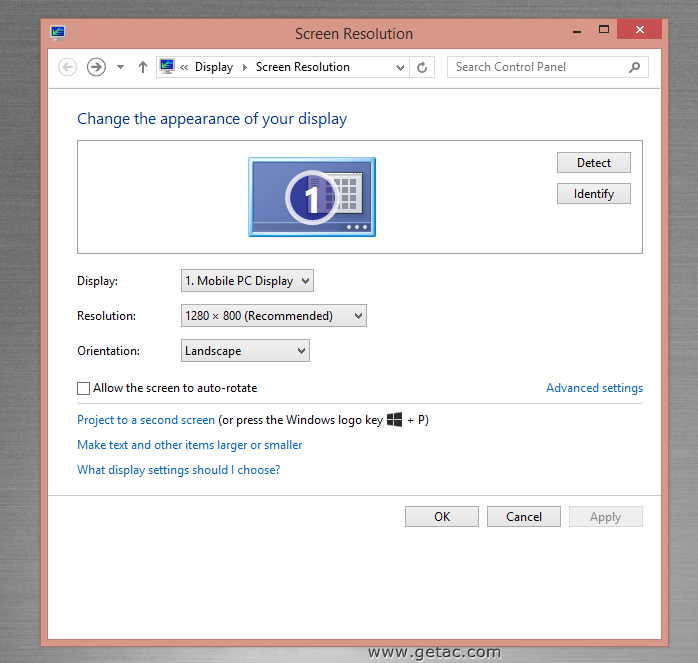Image resolution: width=698 pixels, height=663 pixels.
Task: Go up one level with Up arrow
Action: [143, 67]
